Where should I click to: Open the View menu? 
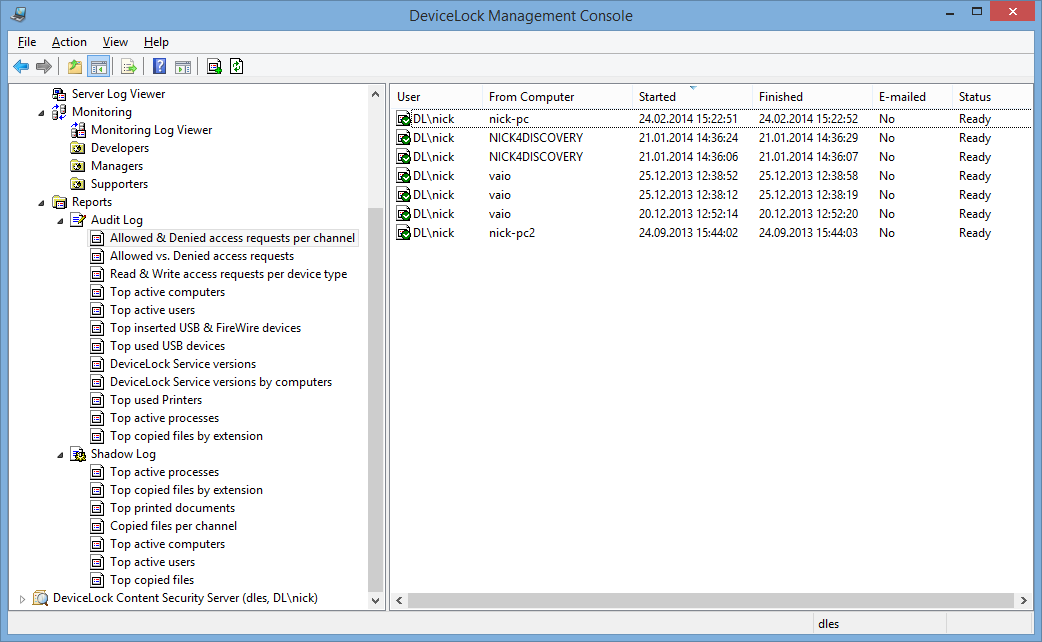[115, 42]
